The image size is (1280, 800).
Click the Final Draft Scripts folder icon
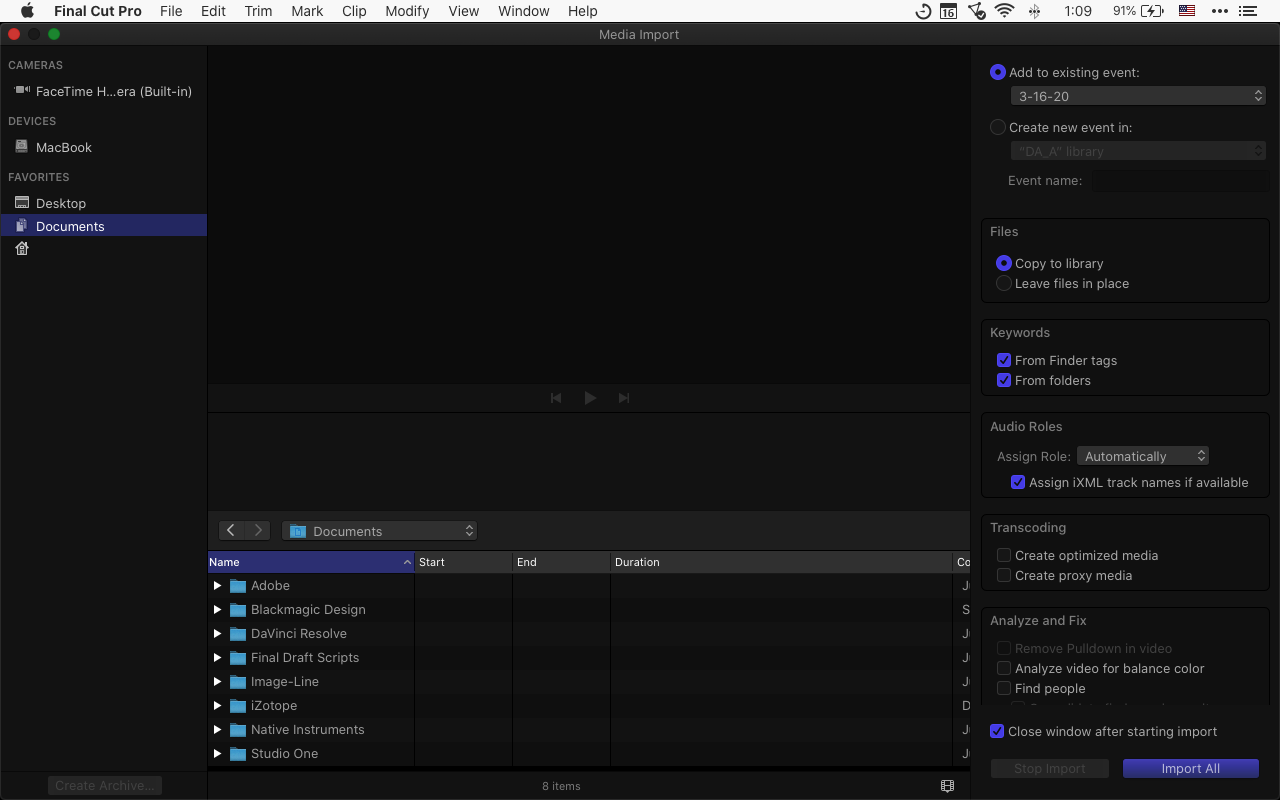(238, 658)
